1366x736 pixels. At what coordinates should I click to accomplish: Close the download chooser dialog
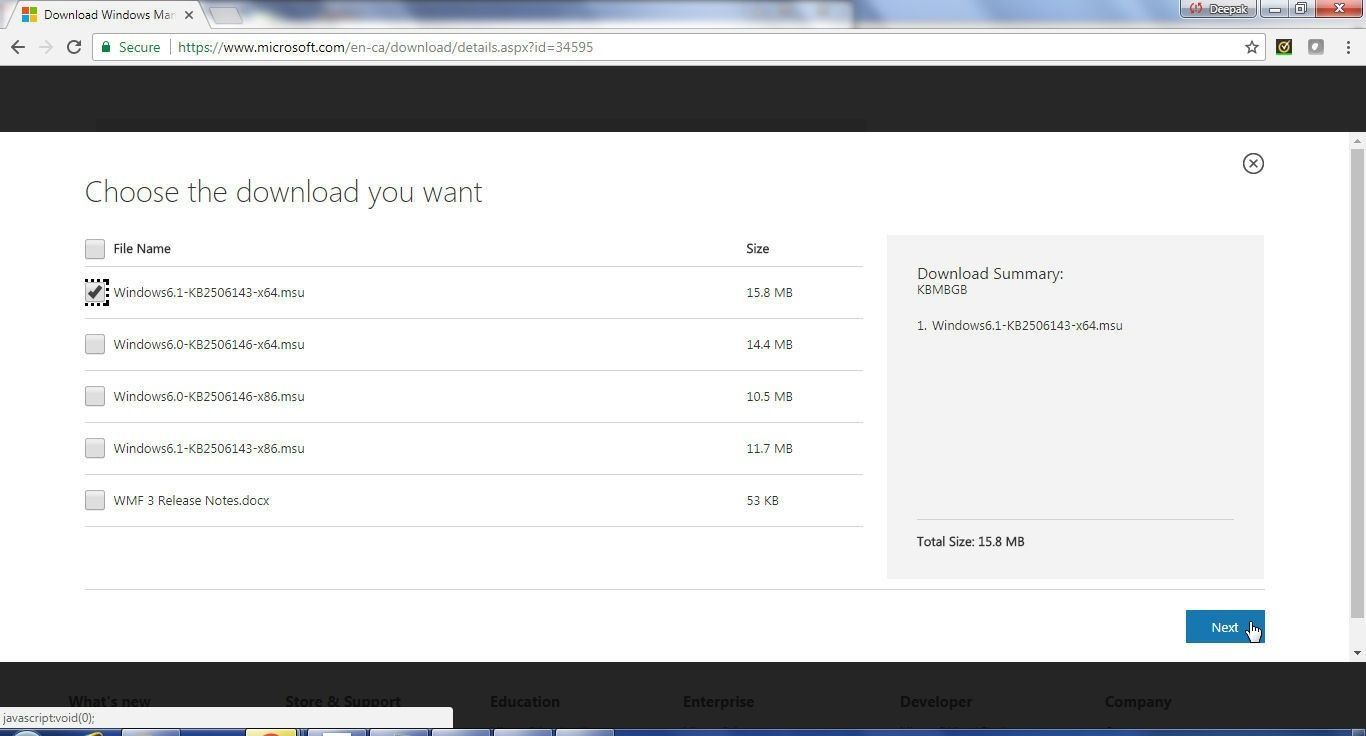(1253, 163)
